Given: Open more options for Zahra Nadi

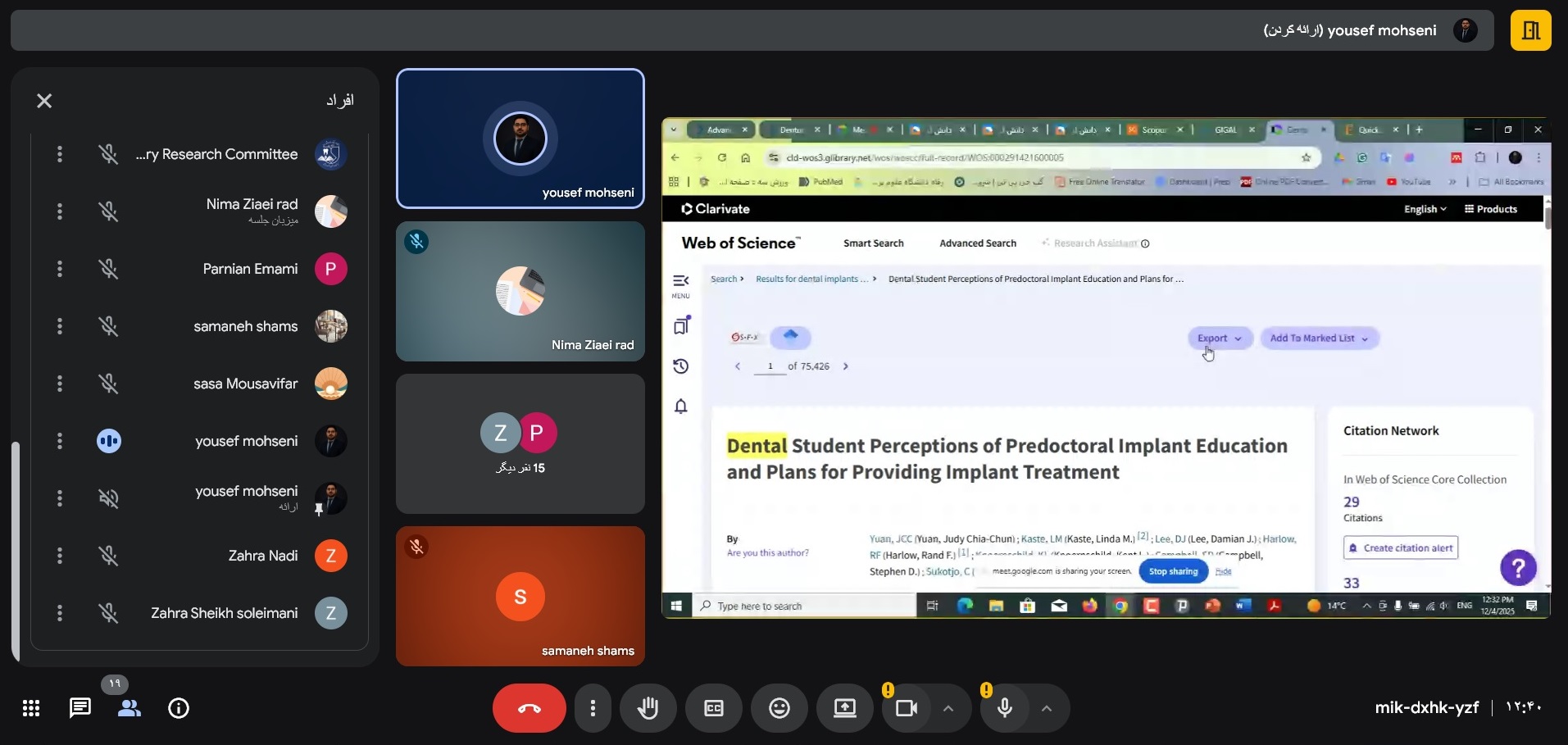Looking at the screenshot, I should (x=59, y=556).
